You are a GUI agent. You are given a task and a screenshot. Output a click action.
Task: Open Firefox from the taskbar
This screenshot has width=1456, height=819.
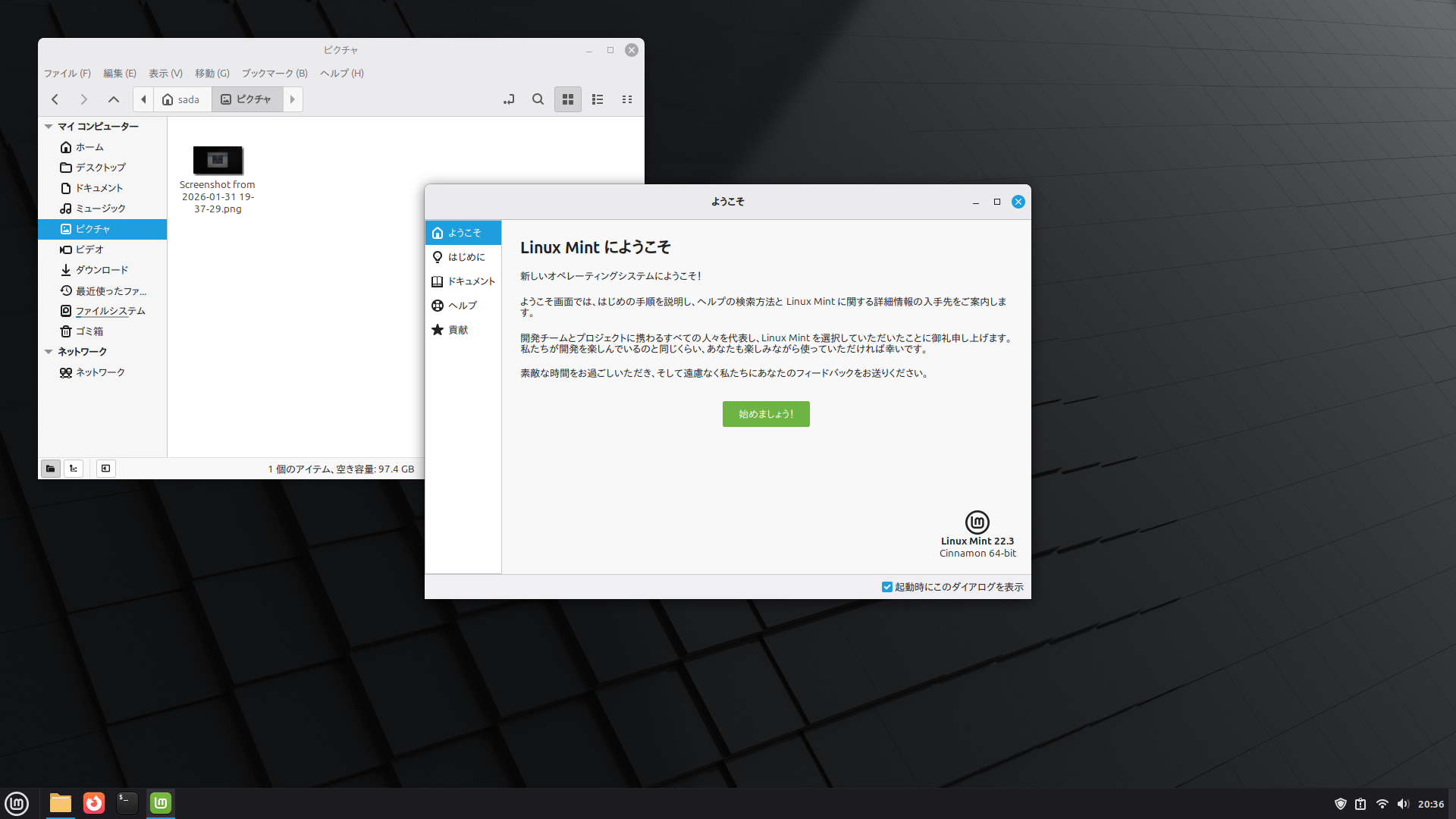click(94, 803)
